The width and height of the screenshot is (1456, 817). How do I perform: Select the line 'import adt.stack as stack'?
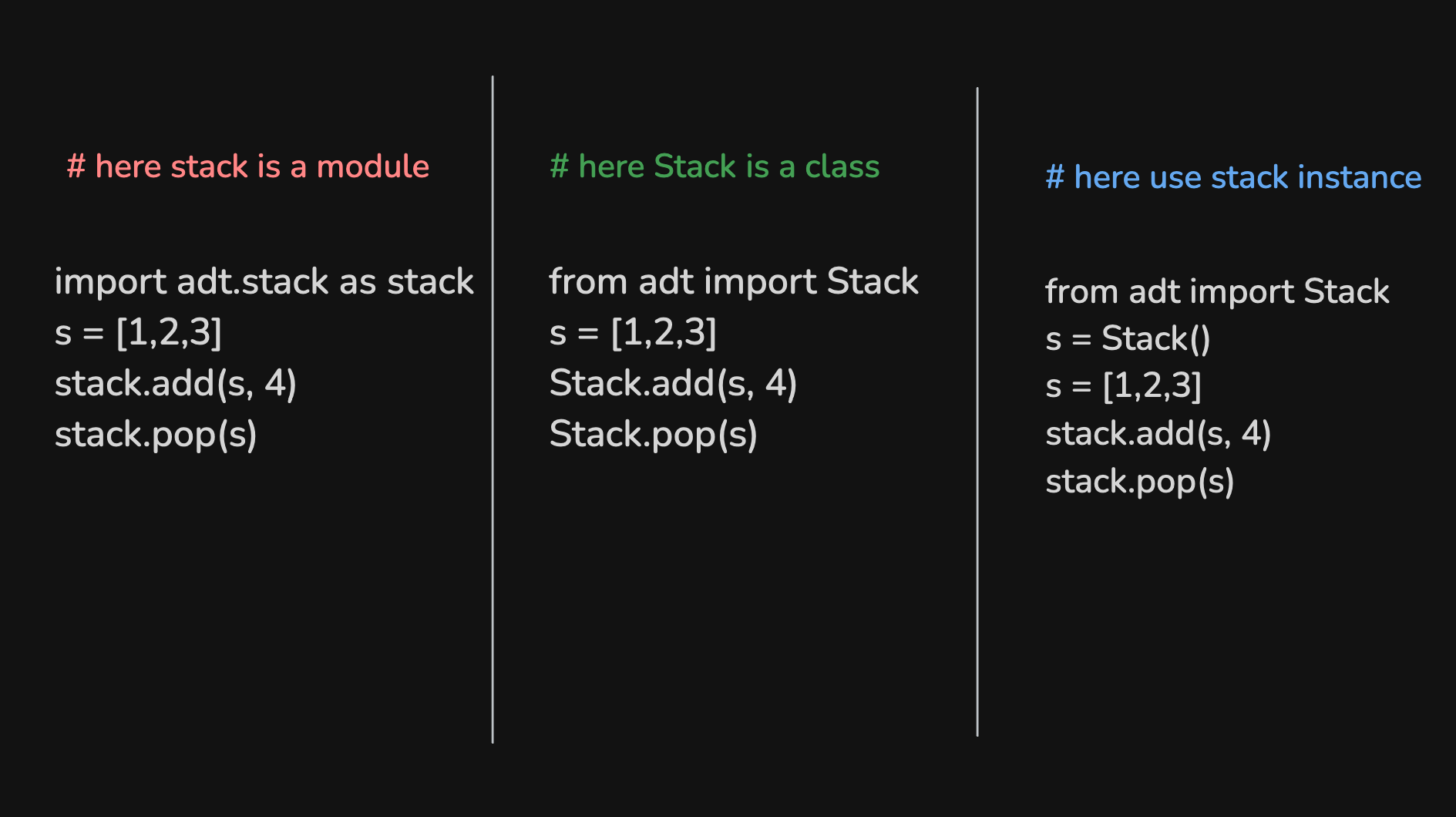[x=264, y=282]
